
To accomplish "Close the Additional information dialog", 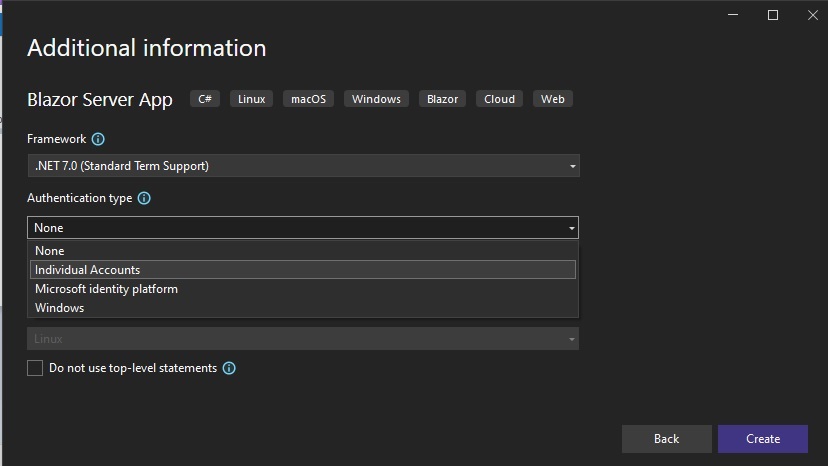I will click(x=813, y=15).
